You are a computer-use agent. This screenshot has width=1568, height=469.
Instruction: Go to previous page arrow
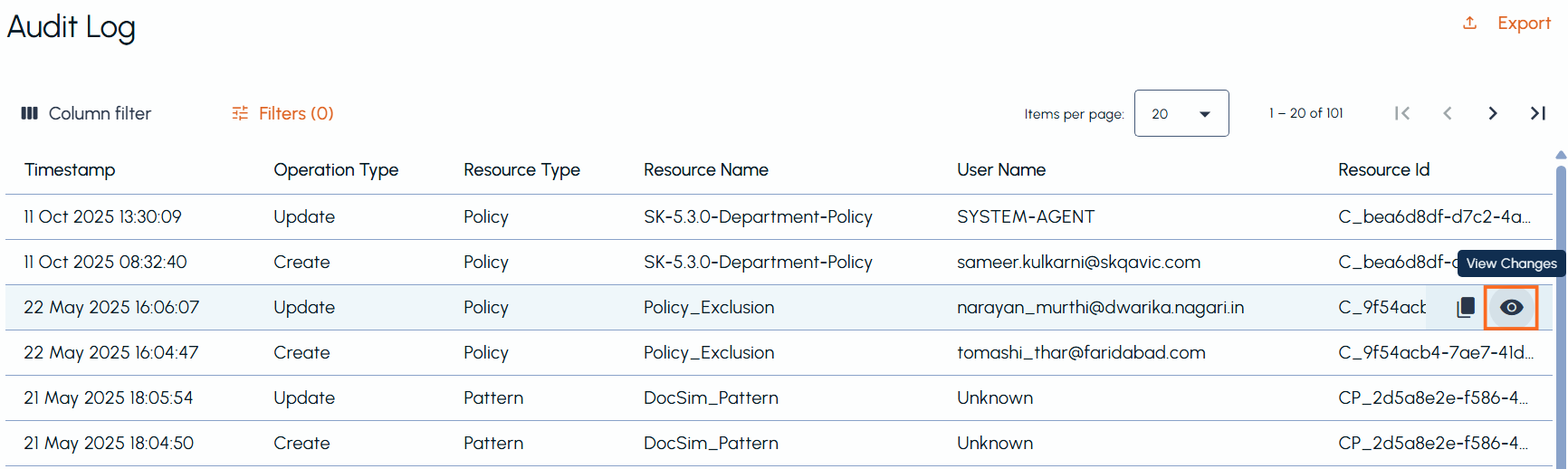click(x=1448, y=113)
